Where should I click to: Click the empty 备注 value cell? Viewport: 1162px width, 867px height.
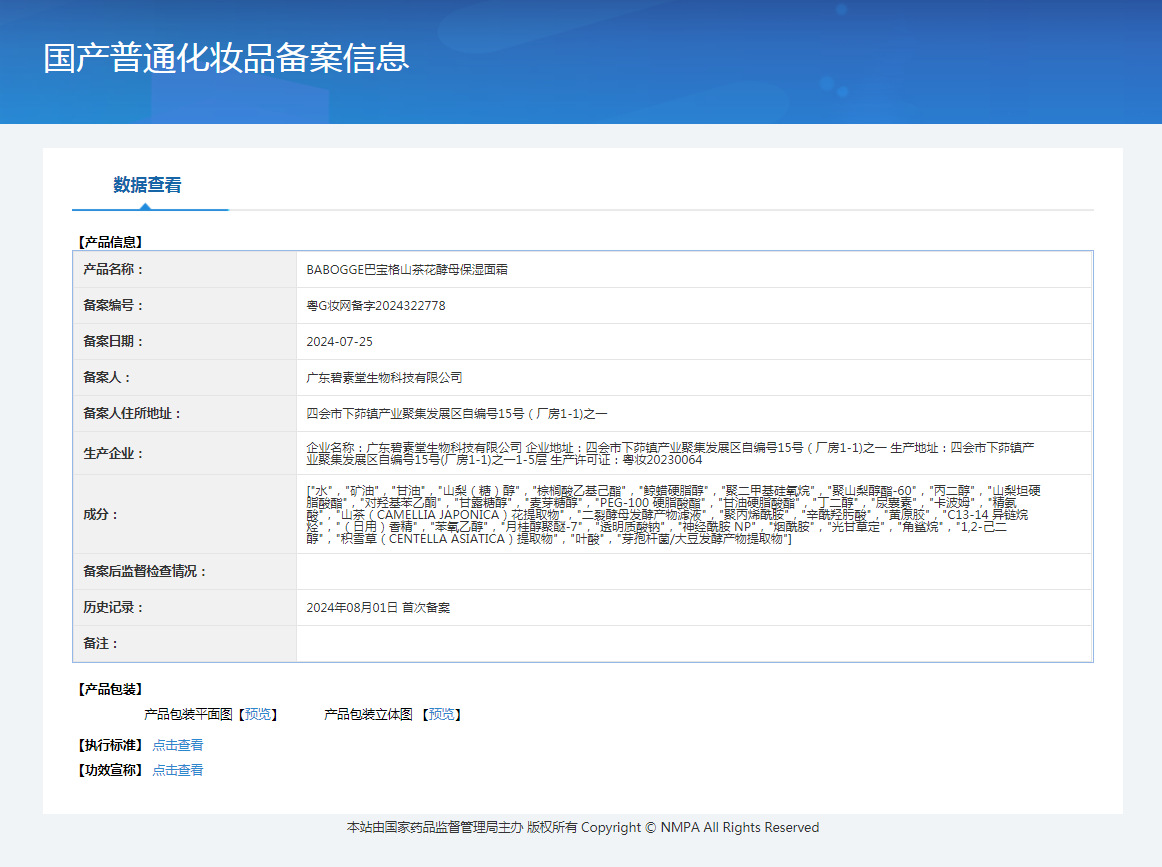[x=693, y=644]
